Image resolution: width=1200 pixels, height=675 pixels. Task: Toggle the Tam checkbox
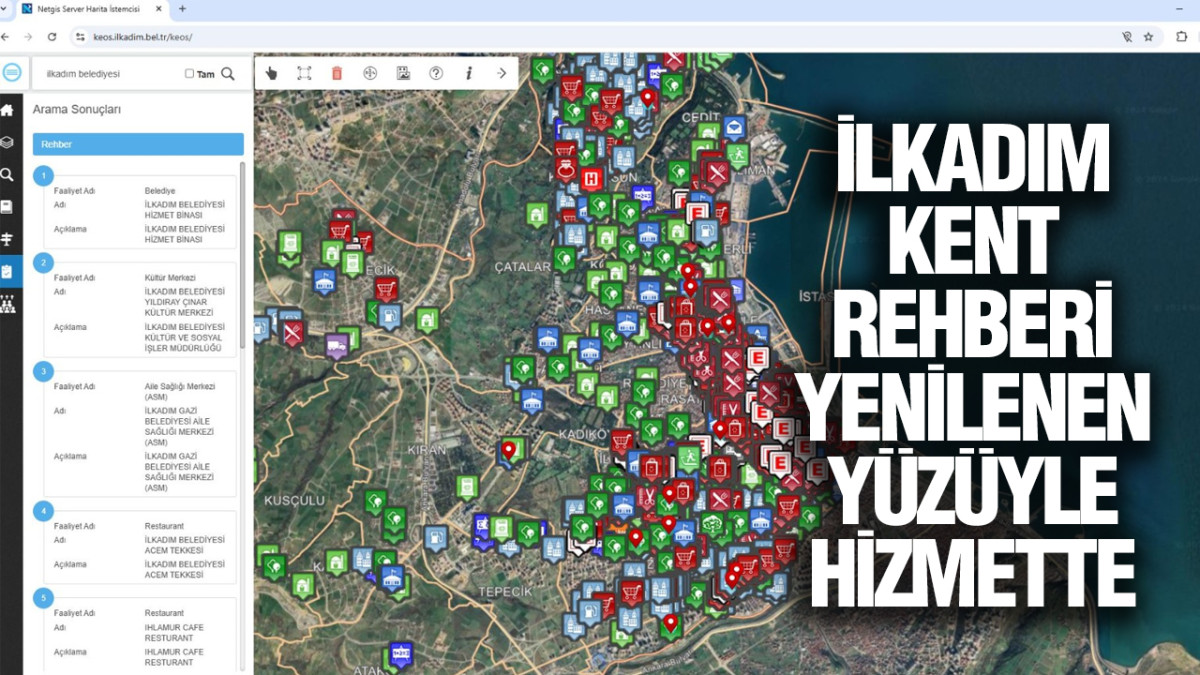(x=190, y=74)
